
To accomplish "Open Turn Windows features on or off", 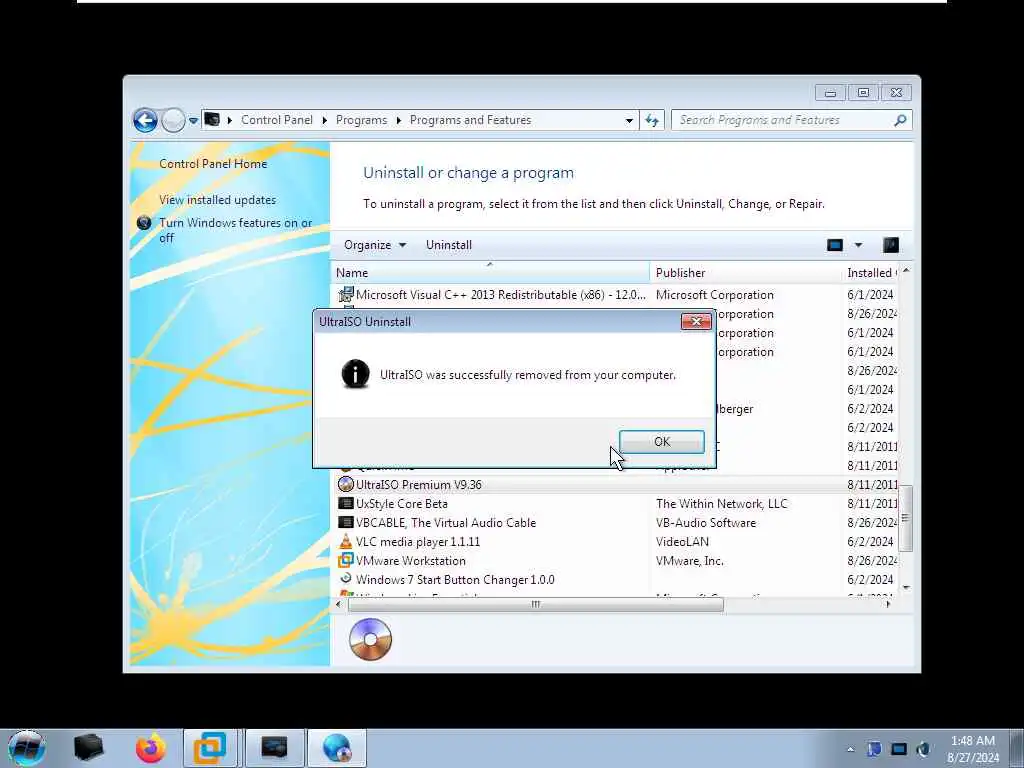I will (236, 230).
